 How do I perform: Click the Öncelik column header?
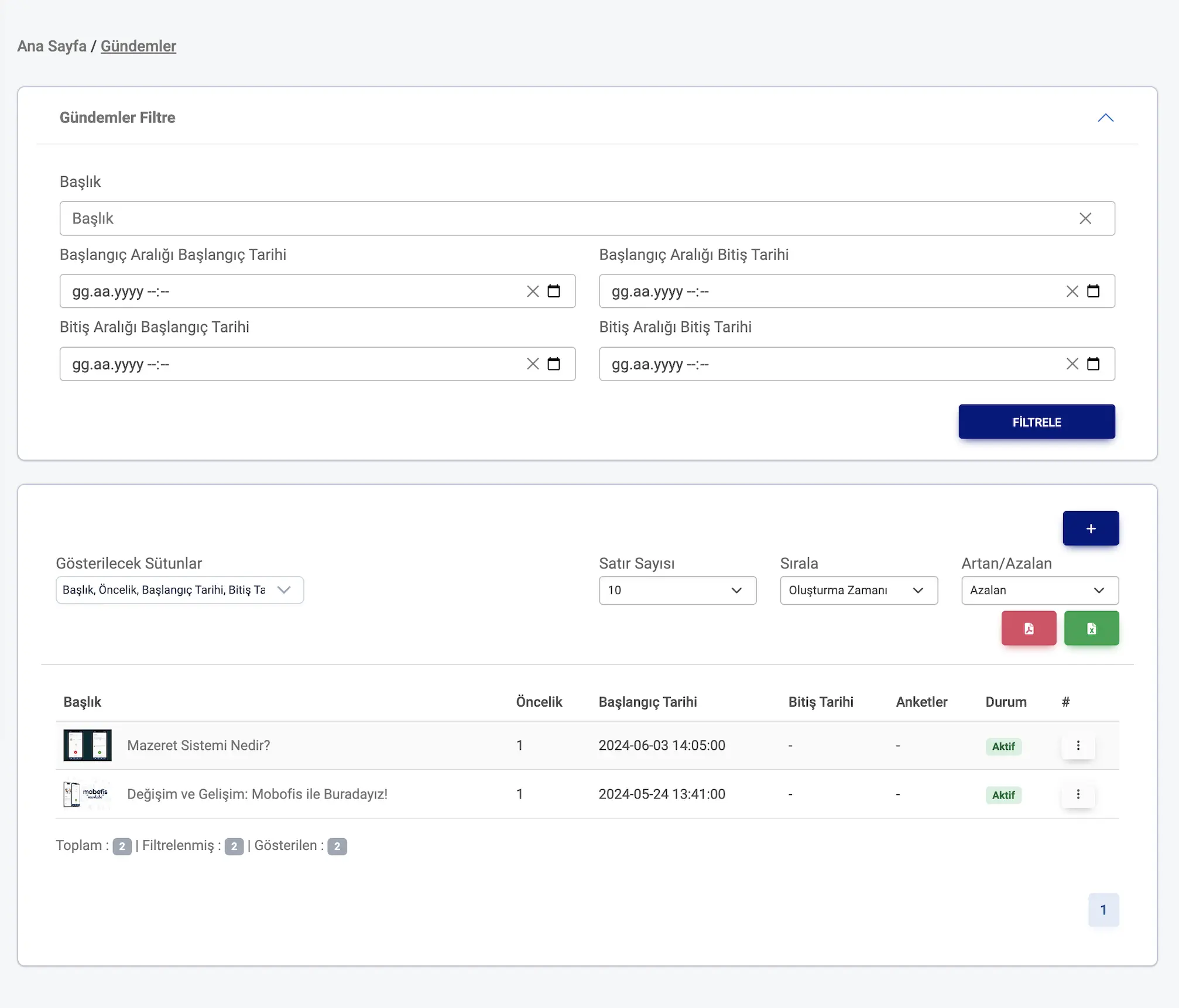click(539, 702)
